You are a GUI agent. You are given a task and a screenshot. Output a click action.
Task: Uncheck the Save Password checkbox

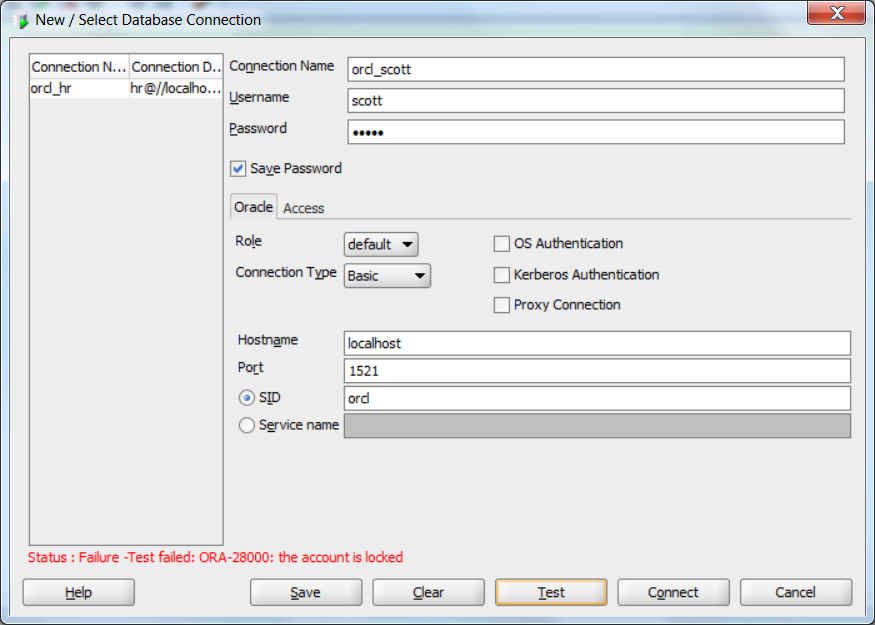point(238,168)
